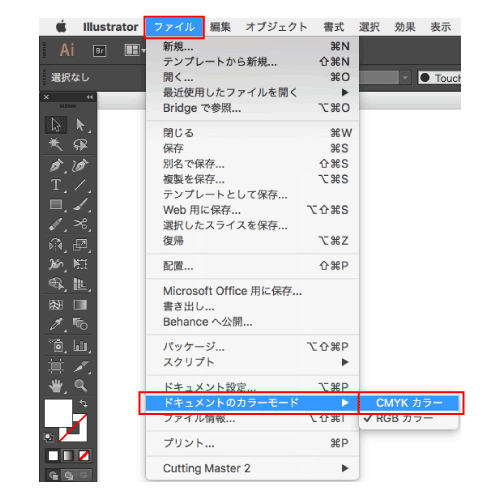Screen dimensions: 500x500
Task: Select the Magic Wand tool
Action: [56, 145]
